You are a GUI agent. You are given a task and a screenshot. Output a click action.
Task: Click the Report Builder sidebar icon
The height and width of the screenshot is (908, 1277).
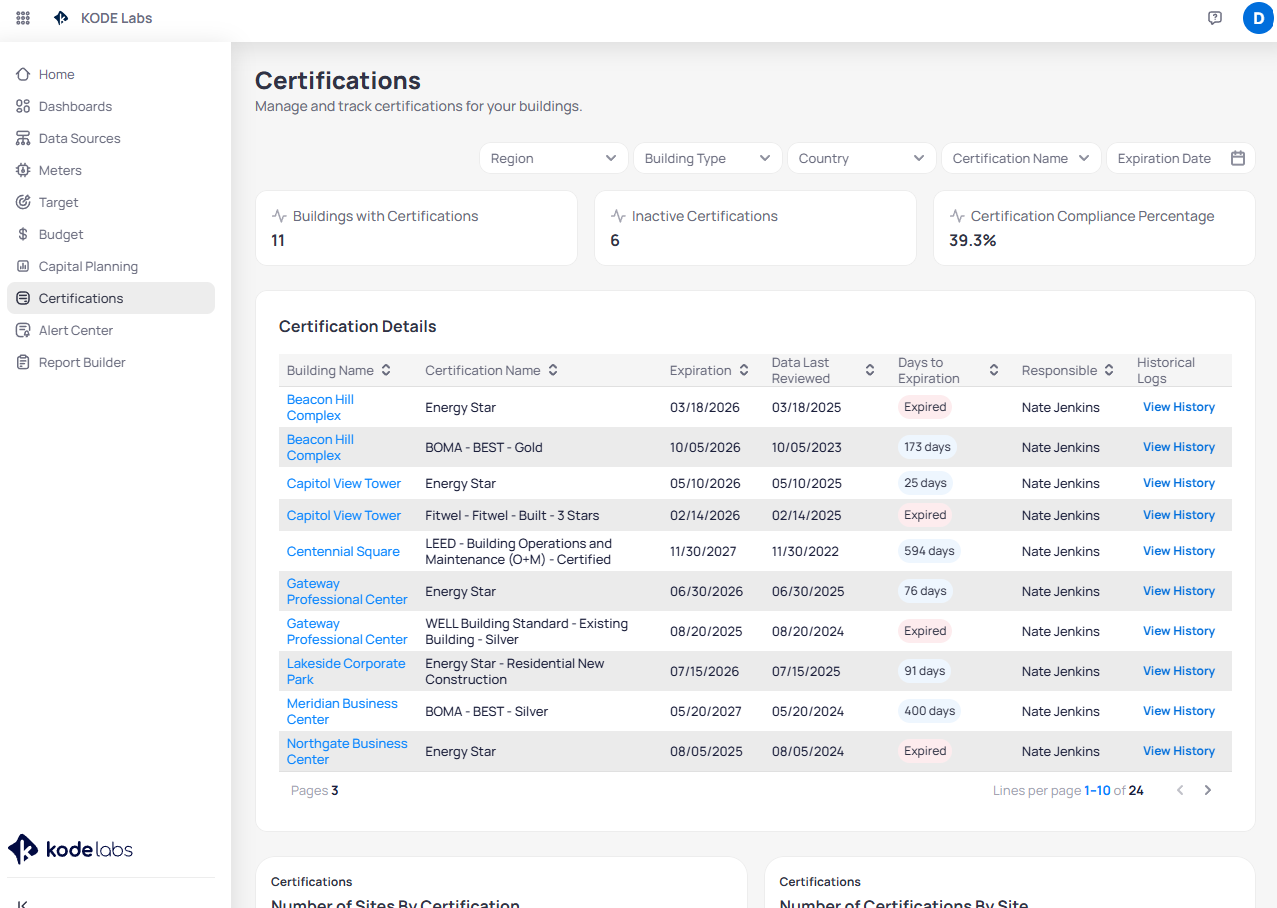coord(23,362)
